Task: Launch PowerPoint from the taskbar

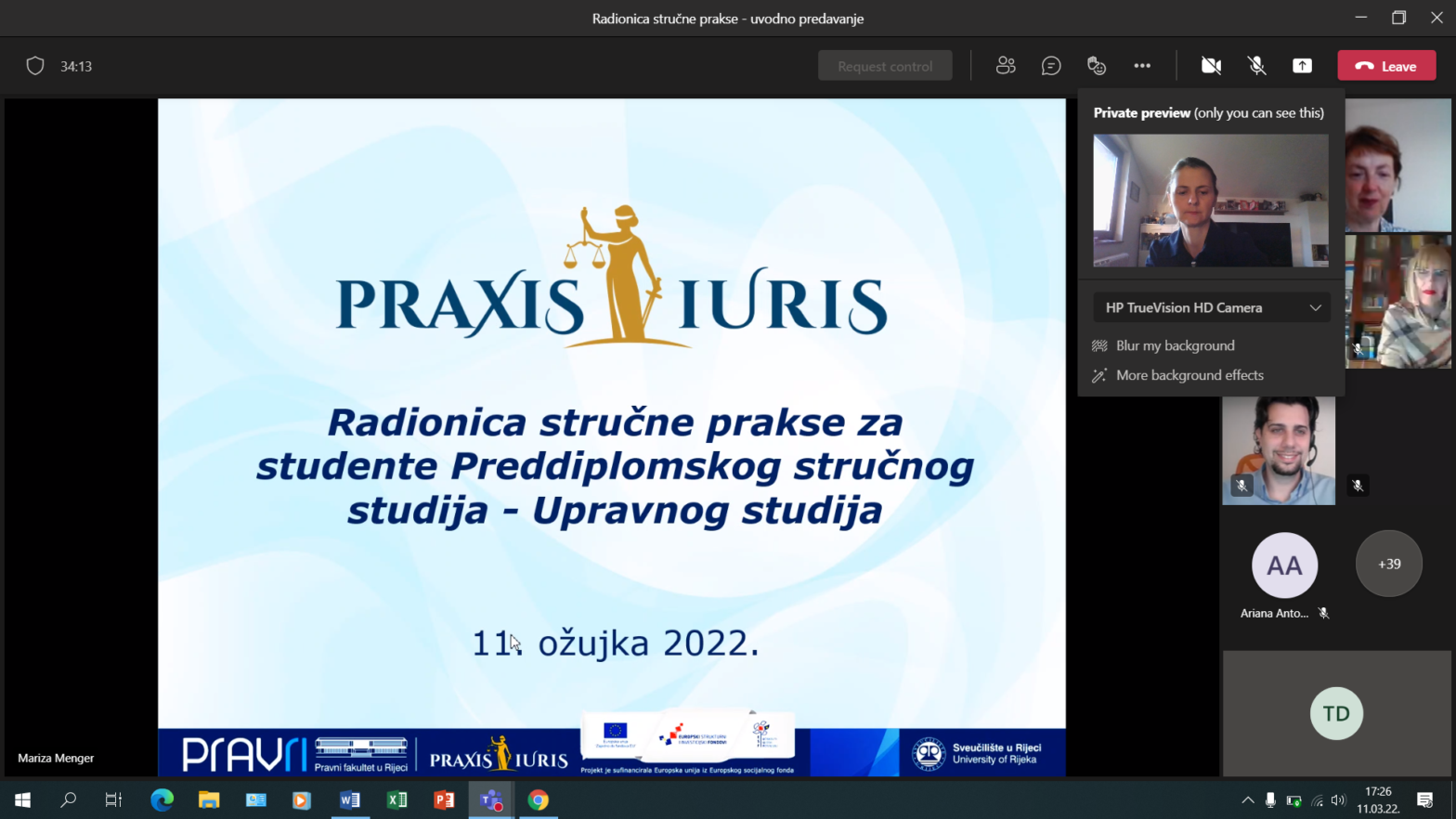Action: pyautogui.click(x=444, y=799)
